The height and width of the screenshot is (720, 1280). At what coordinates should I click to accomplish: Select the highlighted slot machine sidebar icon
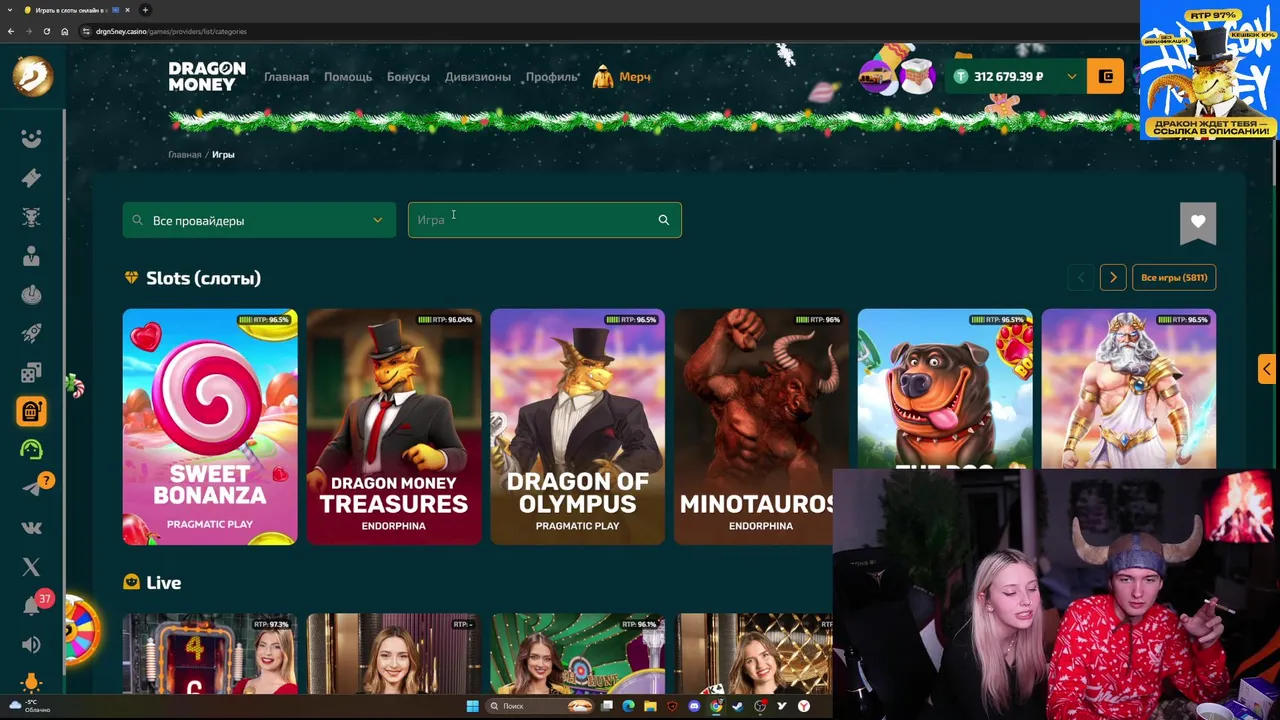31,411
